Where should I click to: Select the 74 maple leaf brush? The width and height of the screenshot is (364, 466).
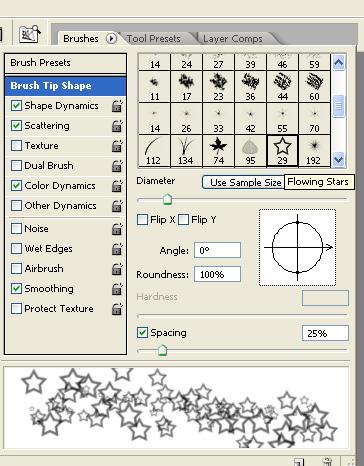[x=218, y=151]
